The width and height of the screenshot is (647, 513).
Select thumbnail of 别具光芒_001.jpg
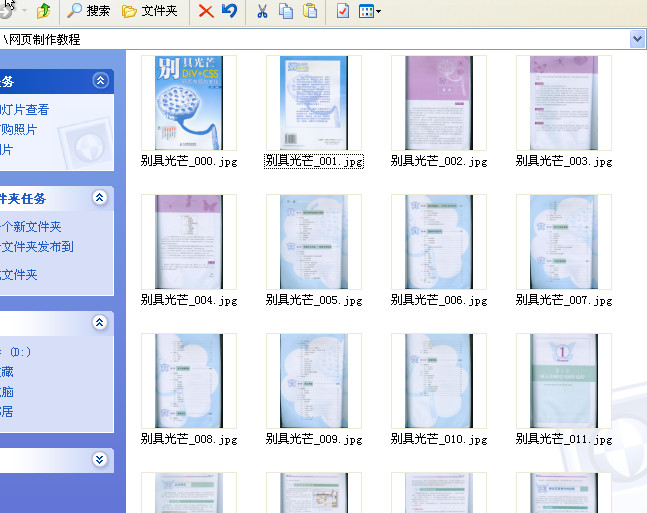coord(314,103)
